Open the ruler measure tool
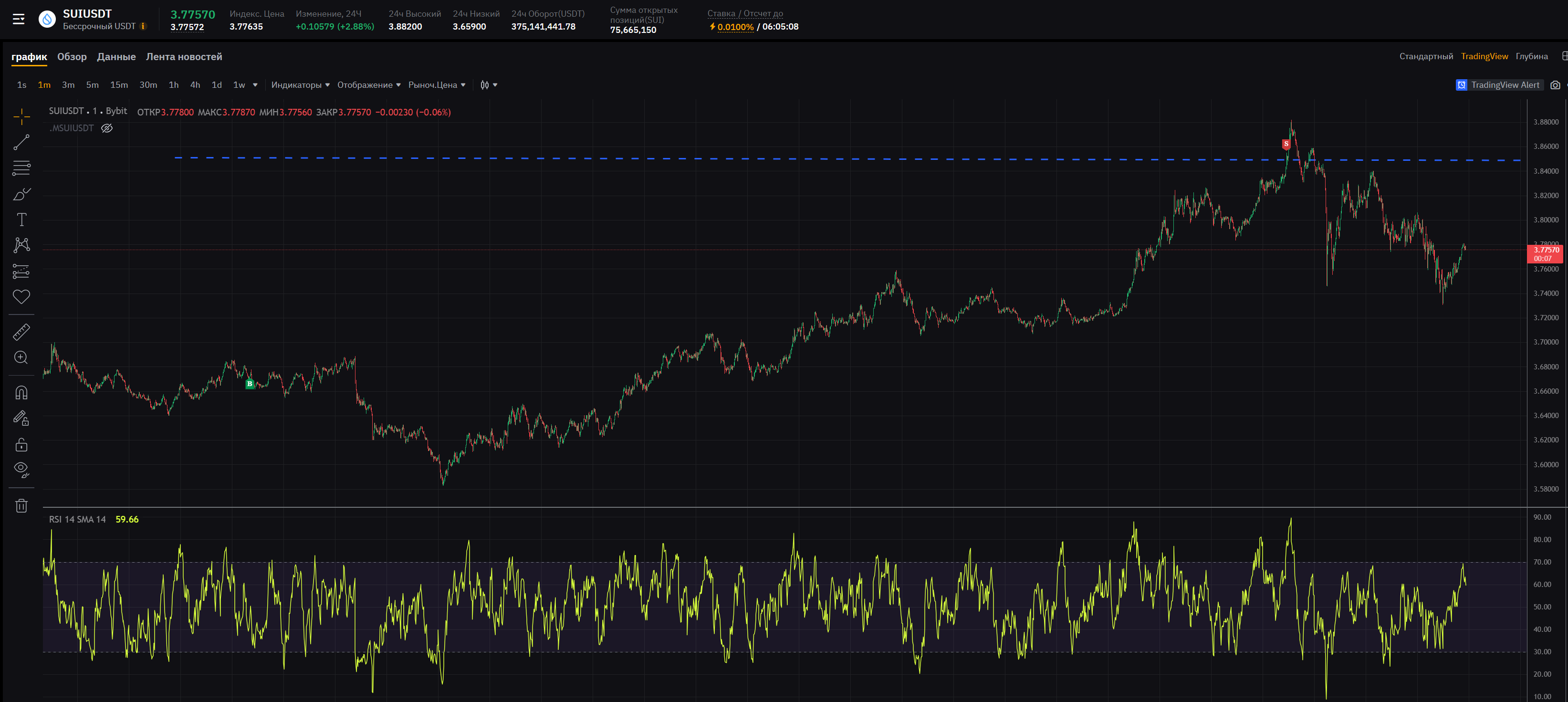Image resolution: width=1568 pixels, height=702 pixels. point(21,332)
